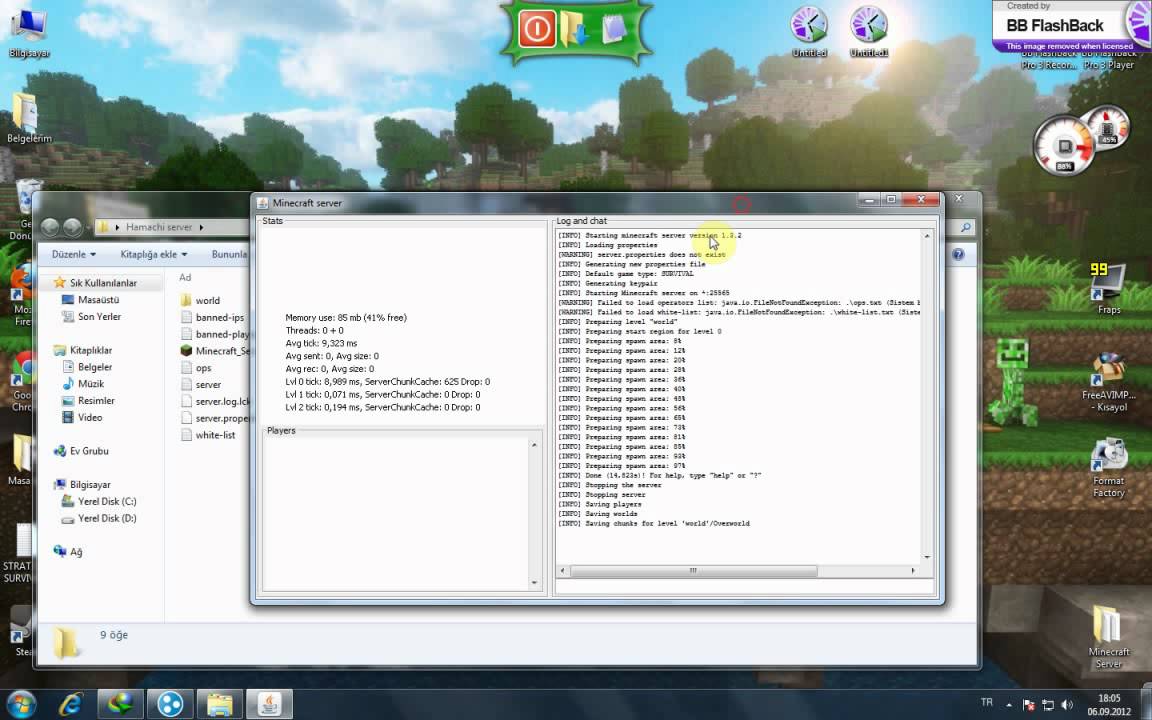Click the volume icon in system tray
The image size is (1152, 720).
[x=1067, y=705]
